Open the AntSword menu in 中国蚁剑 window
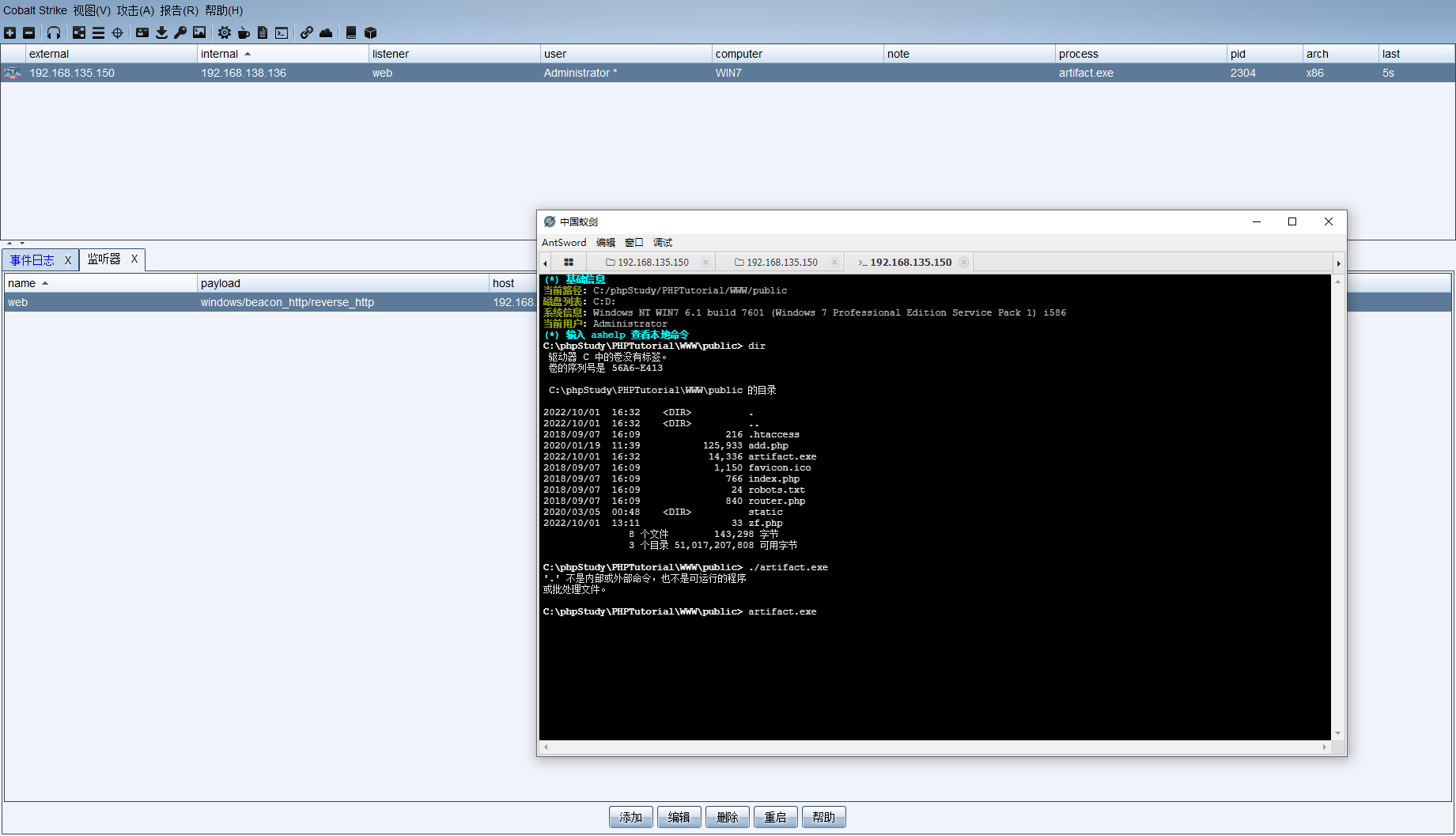Image resolution: width=1456 pixels, height=836 pixels. point(564,242)
